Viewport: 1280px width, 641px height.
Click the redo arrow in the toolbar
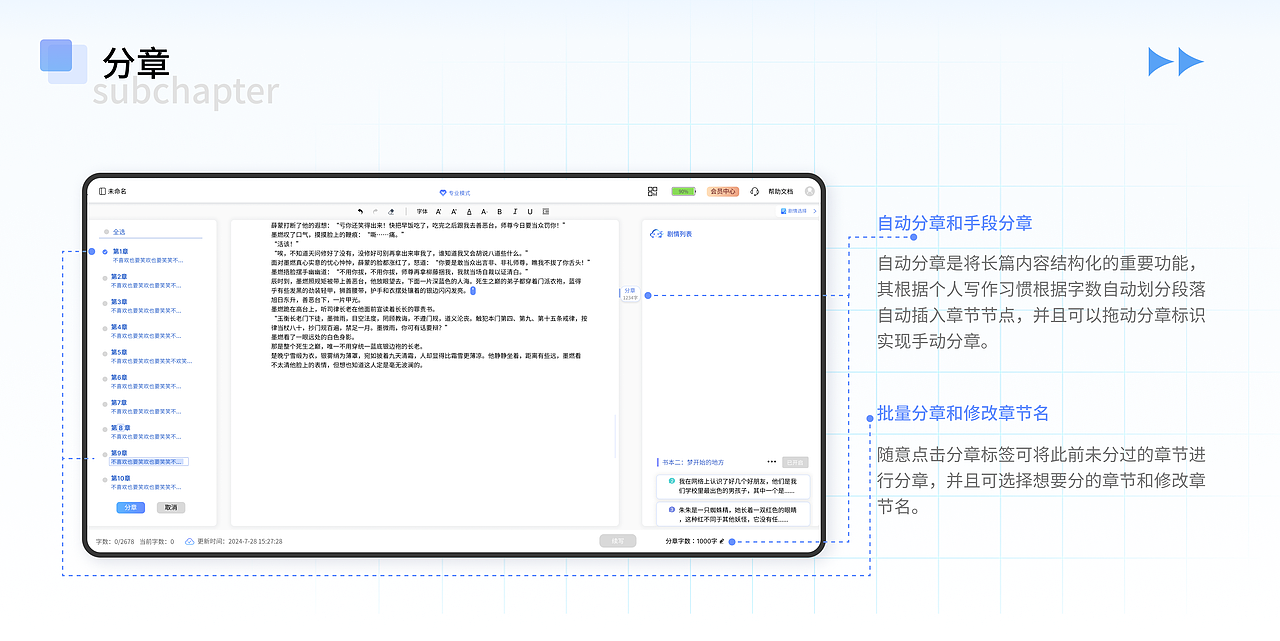375,212
